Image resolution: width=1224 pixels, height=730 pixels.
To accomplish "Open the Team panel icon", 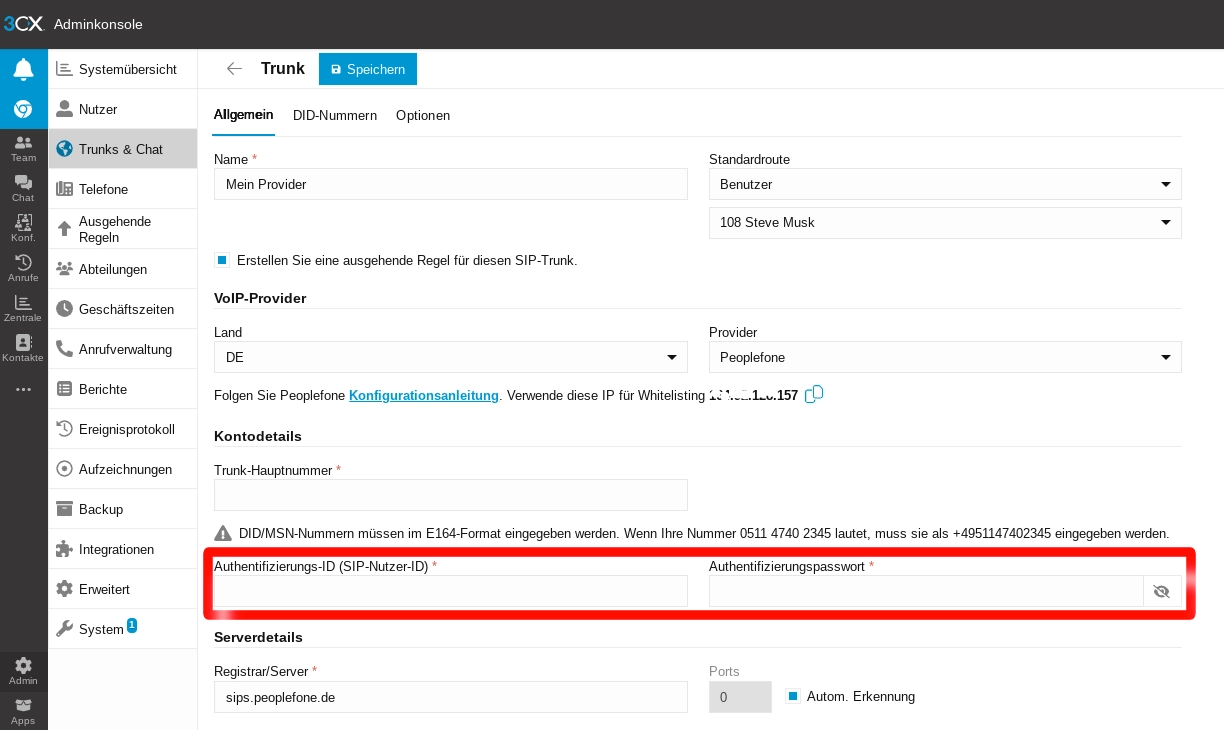I will (x=23, y=148).
